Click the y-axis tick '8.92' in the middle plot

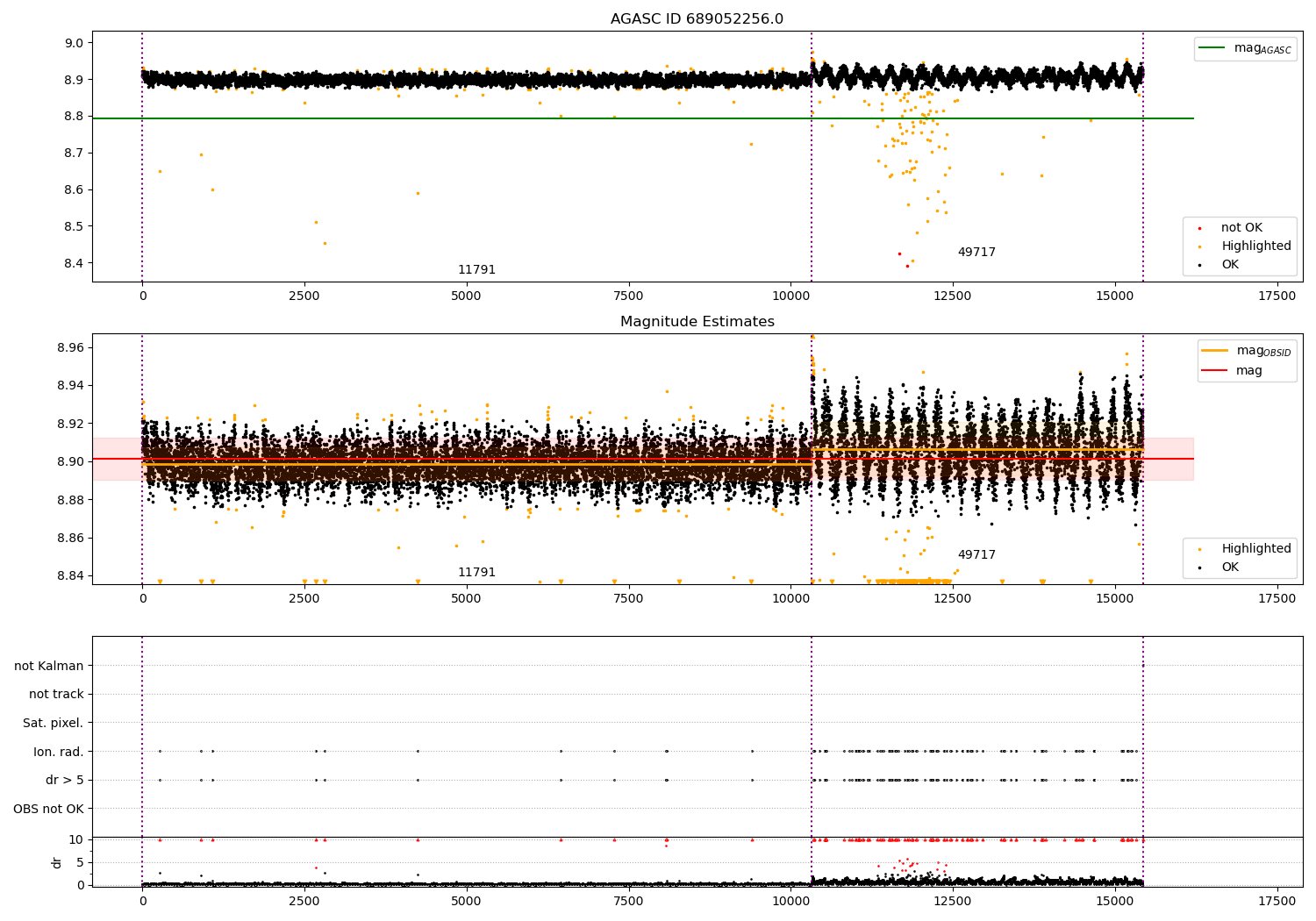click(71, 424)
